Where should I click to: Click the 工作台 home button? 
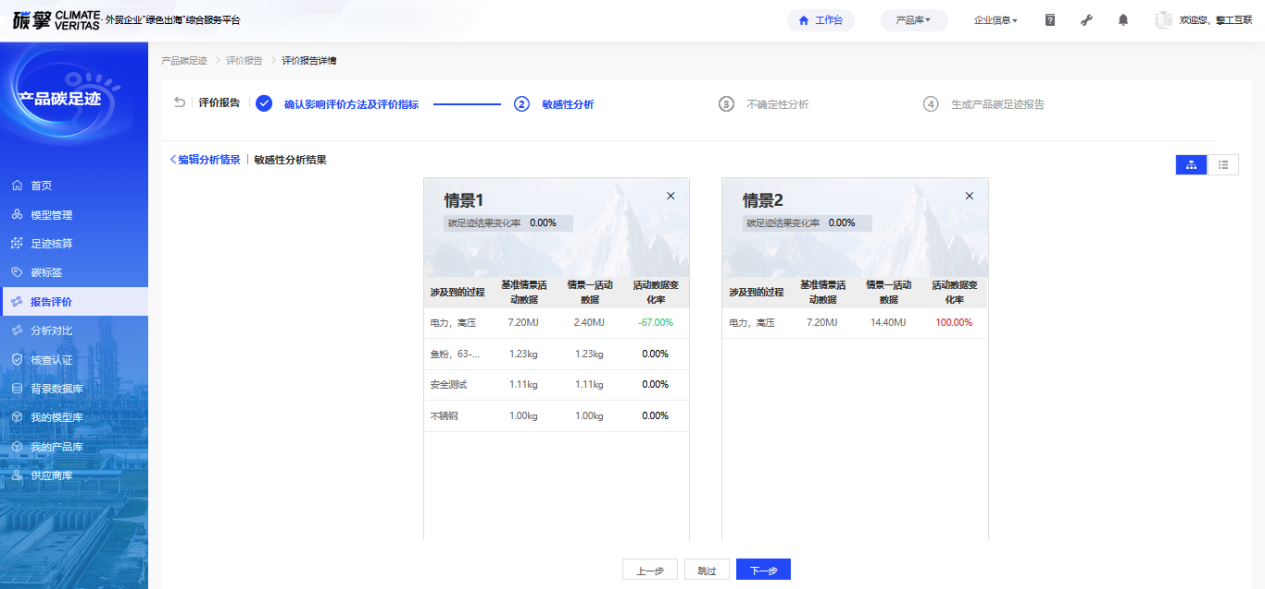coord(820,20)
